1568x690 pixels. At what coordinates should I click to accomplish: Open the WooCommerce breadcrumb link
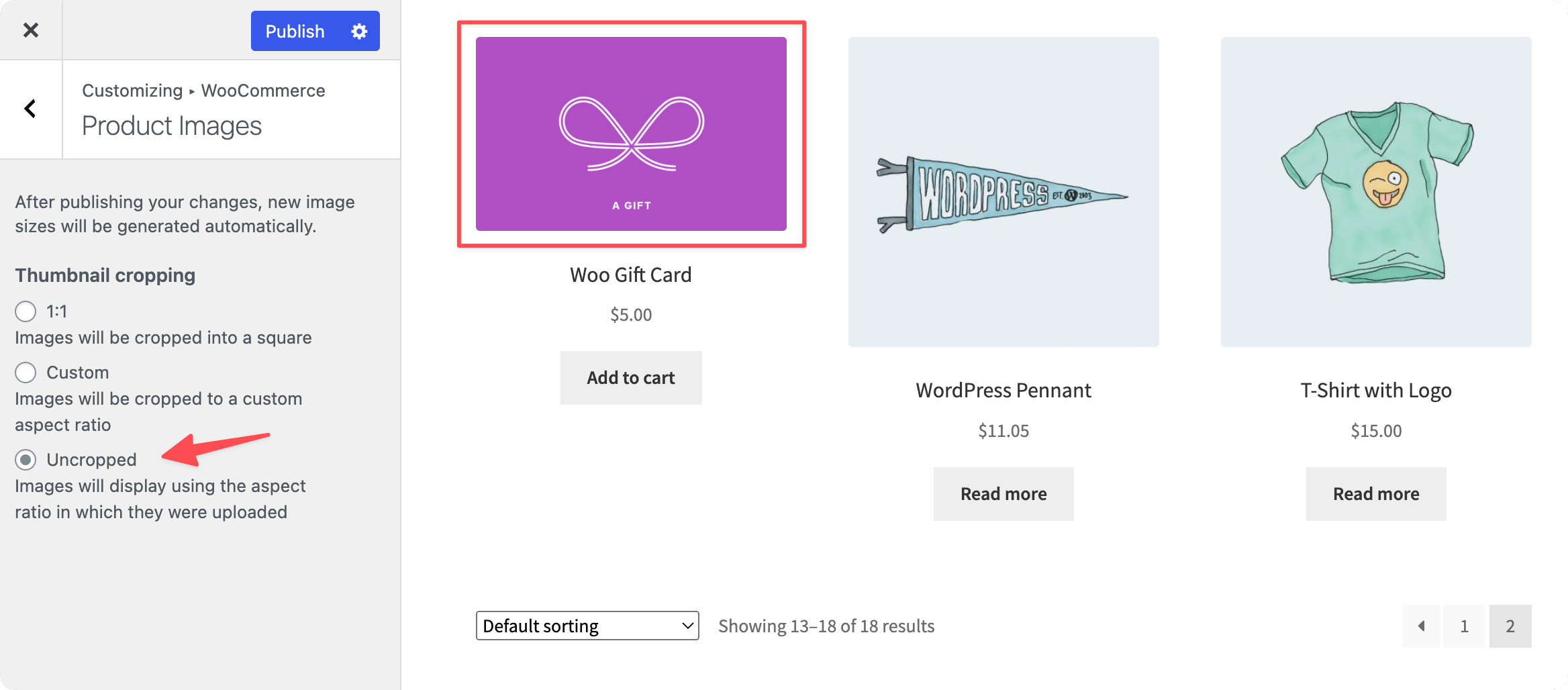(262, 90)
